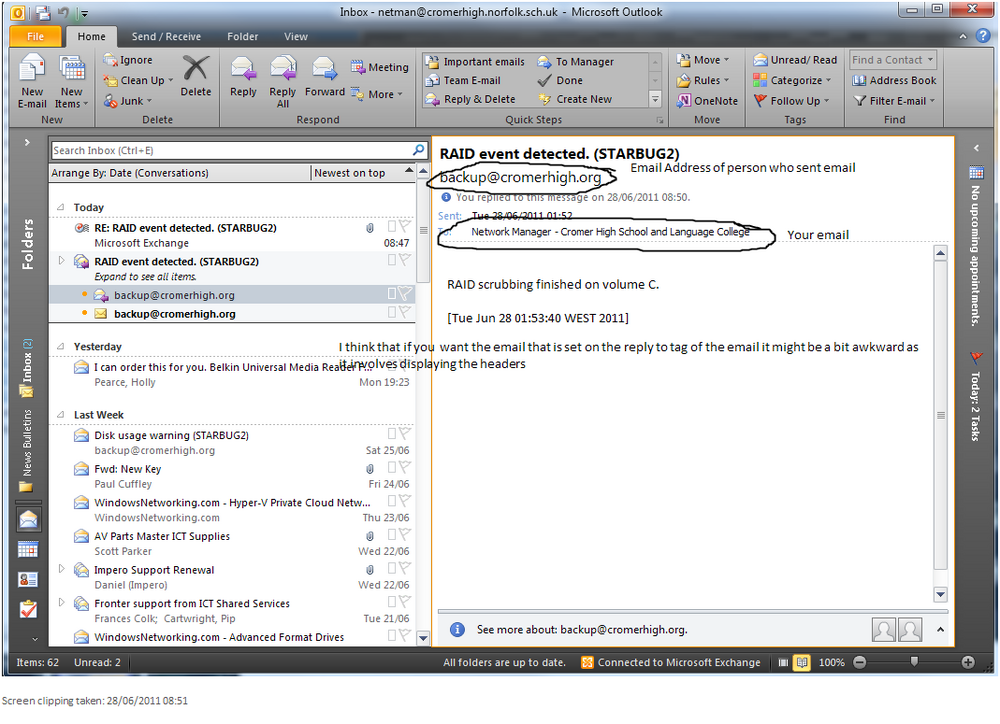Toggle Unread/Read status
This screenshot has height=724, width=1000.
click(x=795, y=60)
